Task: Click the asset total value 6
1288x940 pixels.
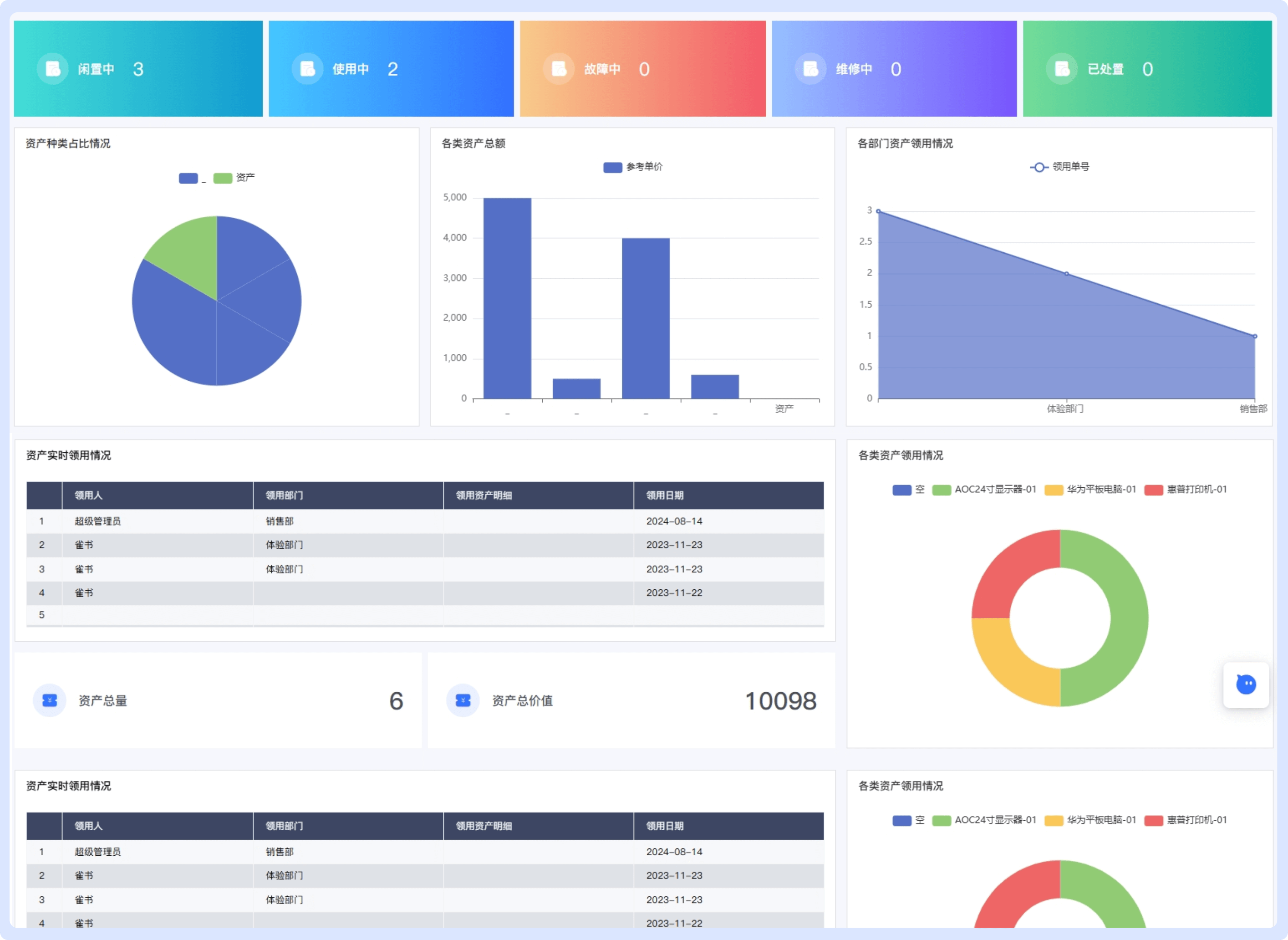Action: coord(397,701)
